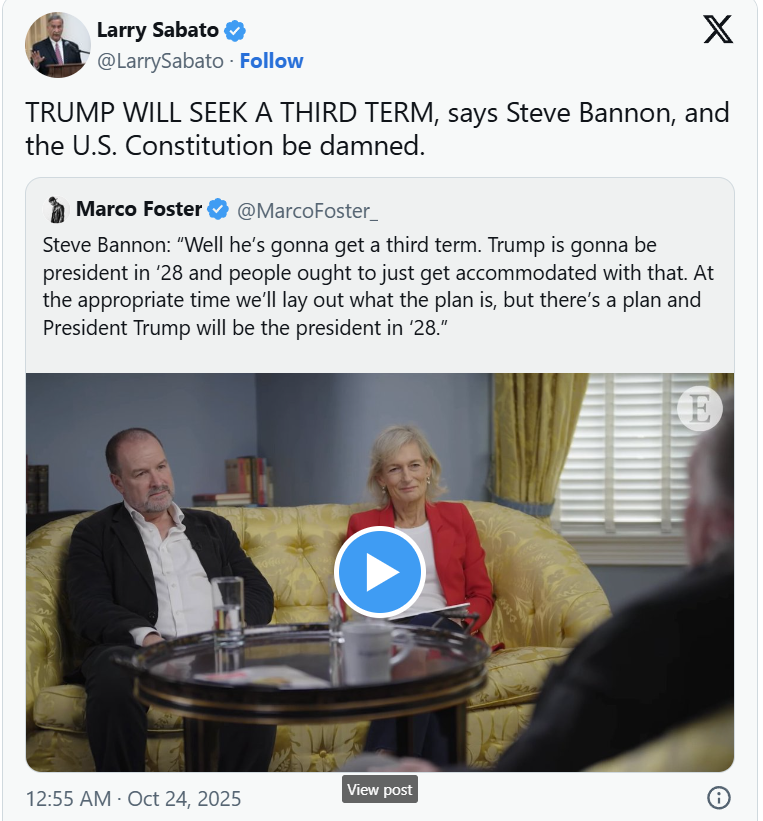Image resolution: width=763 pixels, height=821 pixels.
Task: Open the @LarrySabato handle link
Action: 160,61
